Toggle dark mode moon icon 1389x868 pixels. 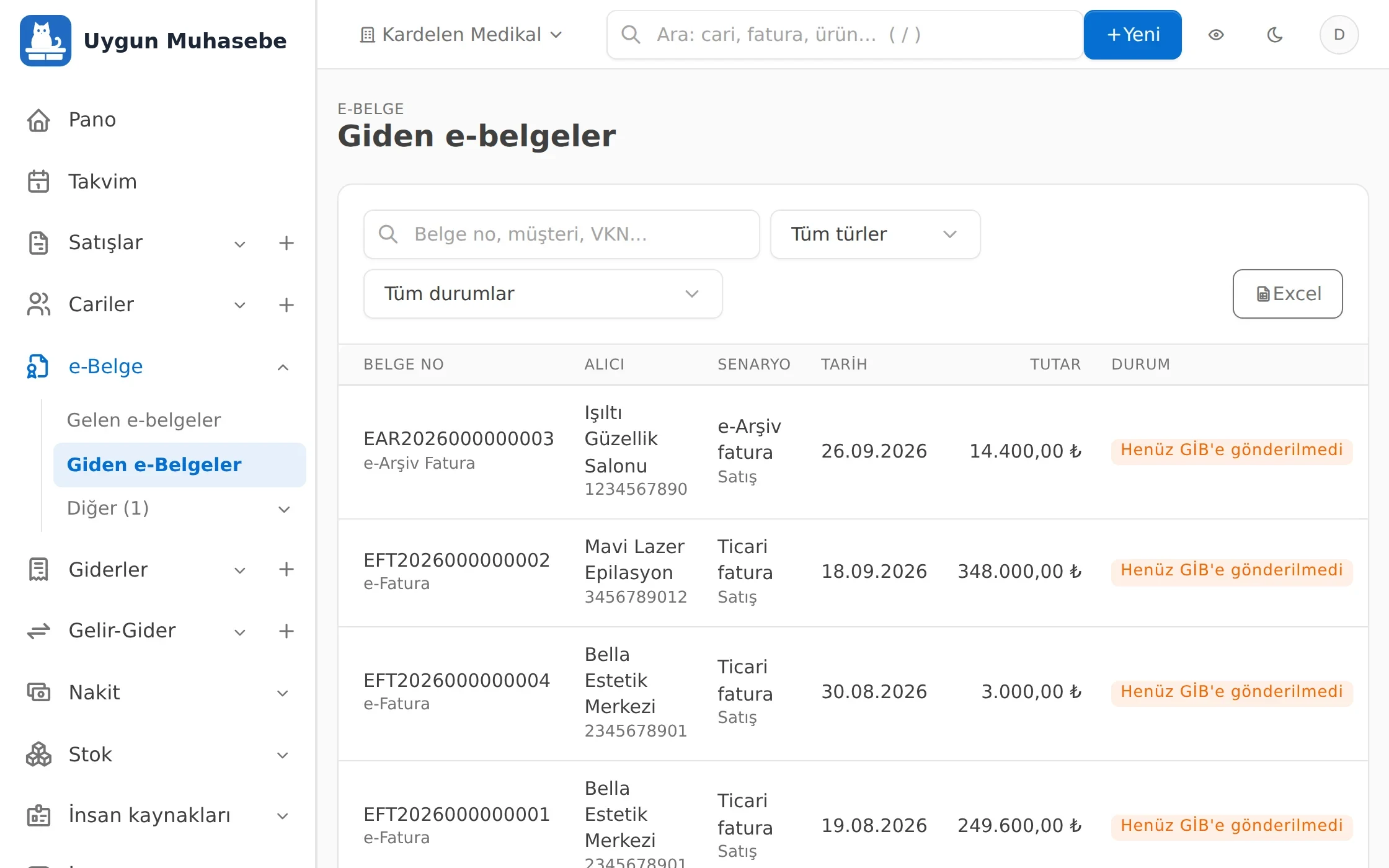click(1275, 35)
